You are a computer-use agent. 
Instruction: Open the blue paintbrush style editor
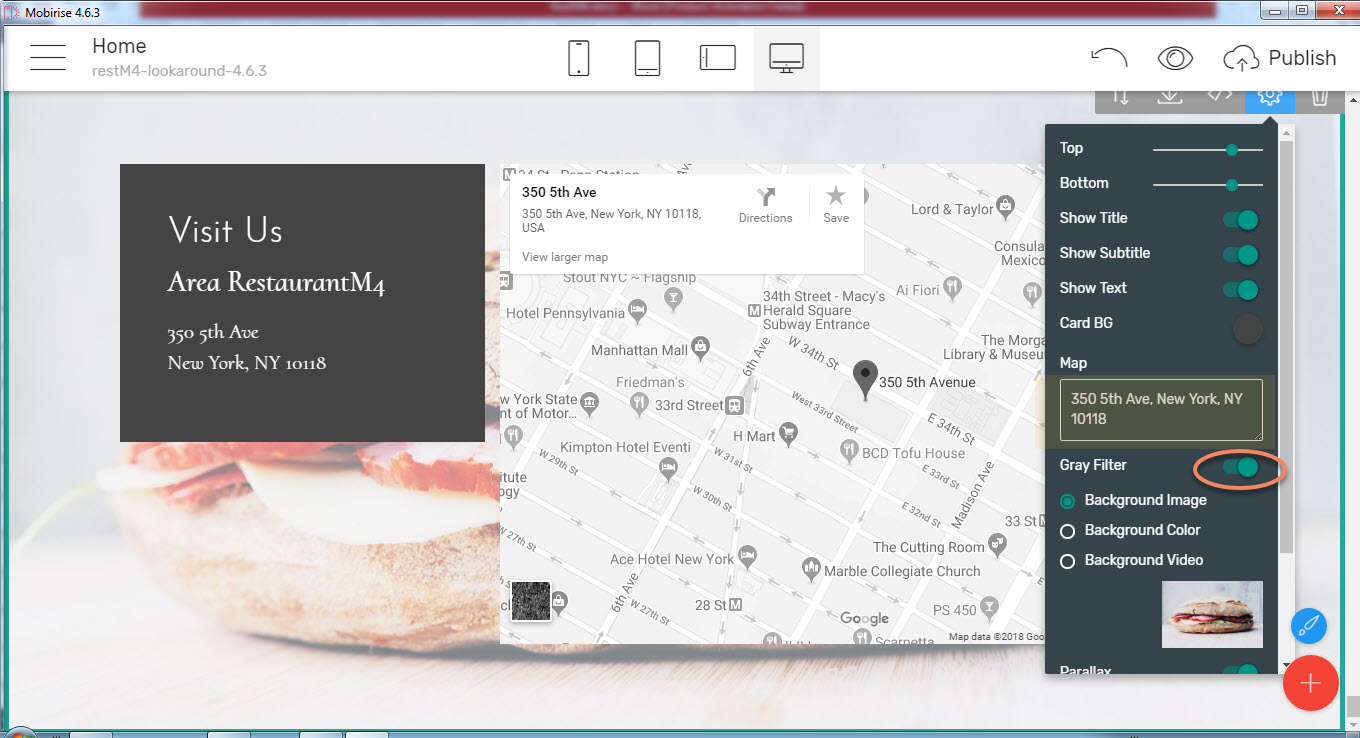click(x=1308, y=626)
